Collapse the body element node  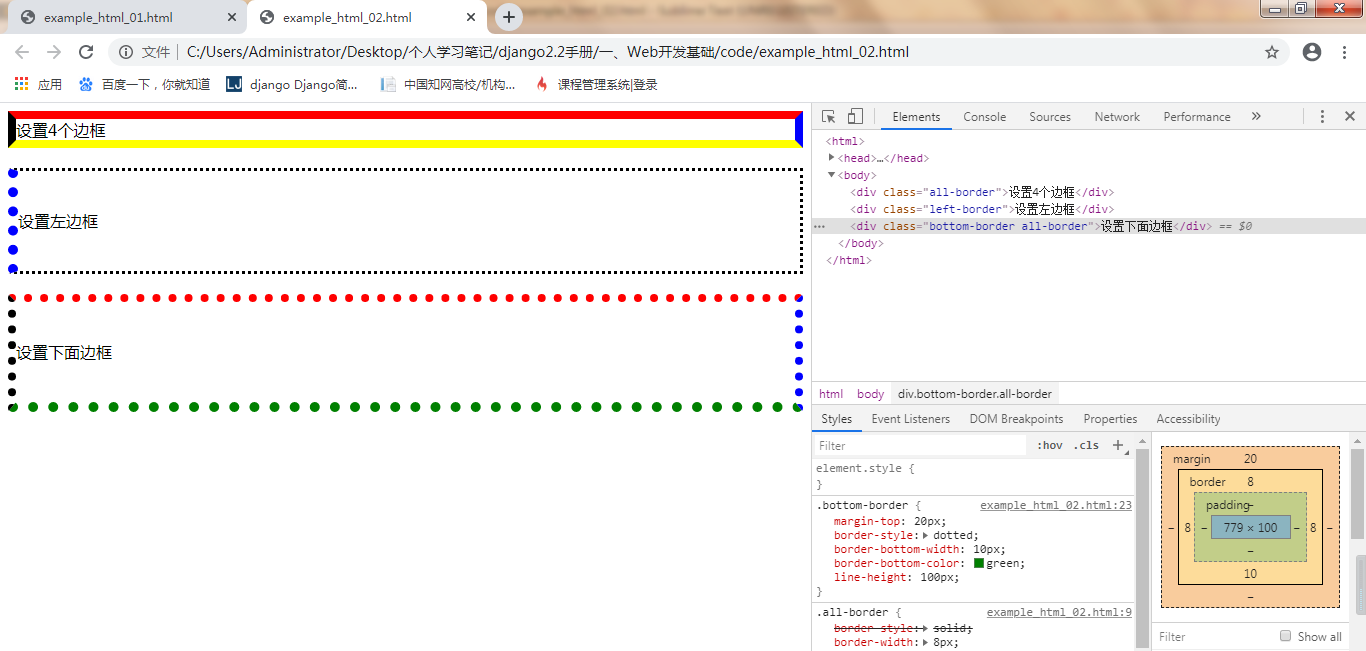832,175
